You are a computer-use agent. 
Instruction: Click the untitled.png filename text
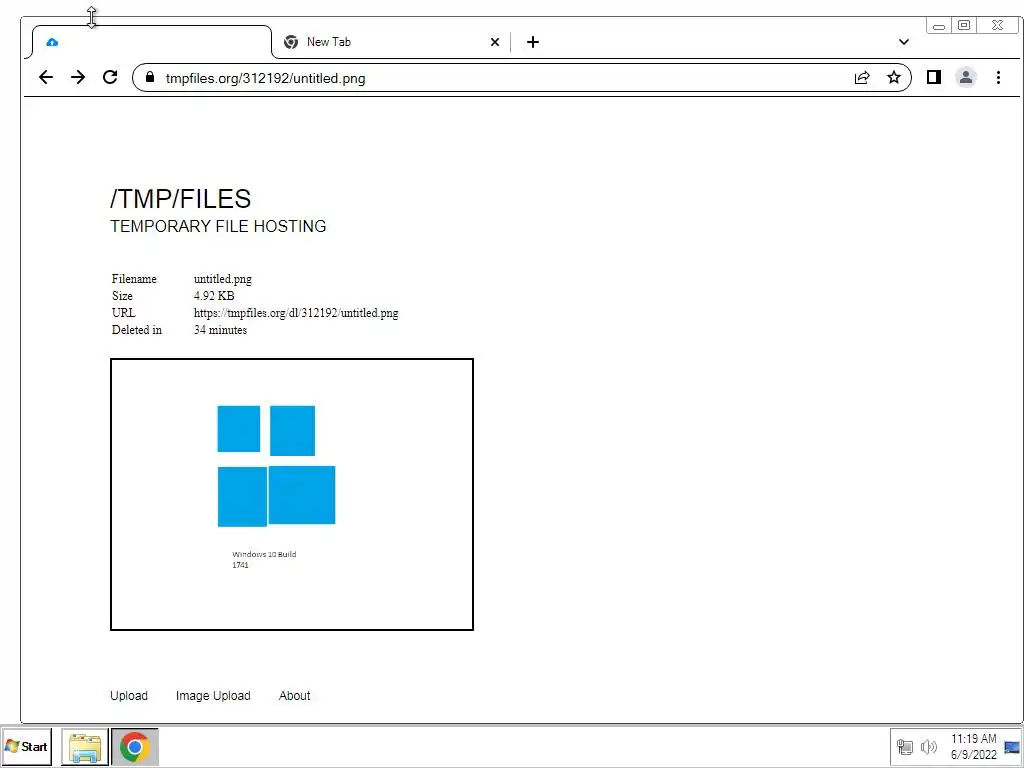coord(223,279)
